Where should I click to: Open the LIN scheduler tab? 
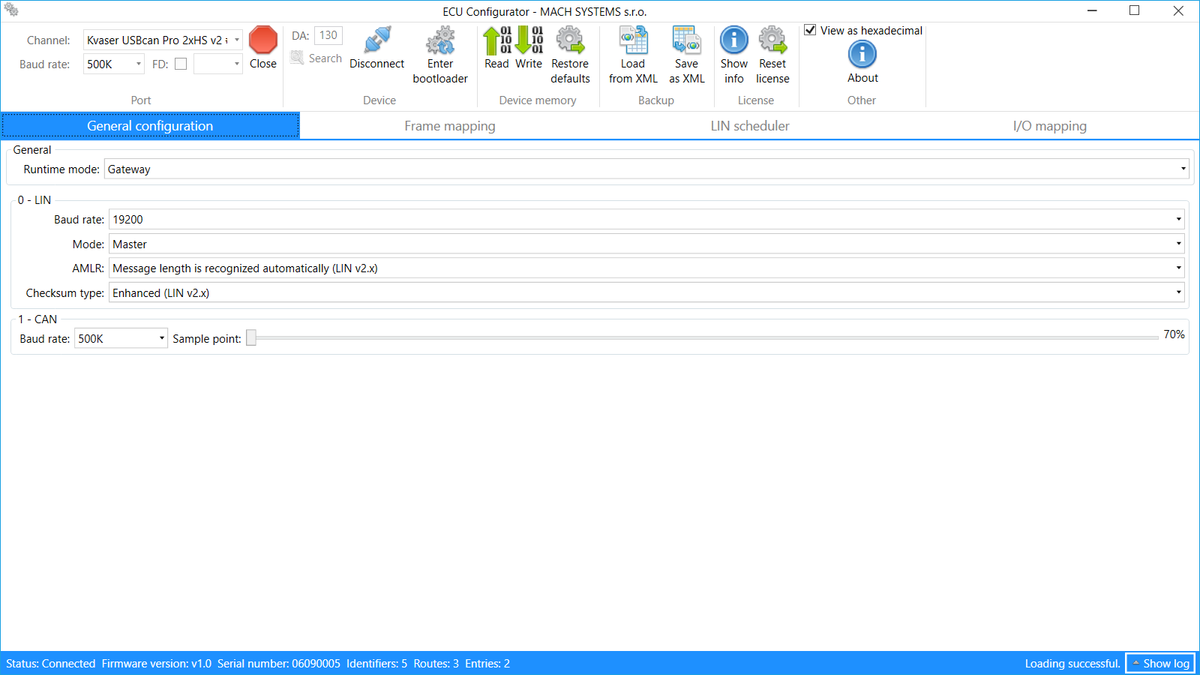tap(748, 126)
